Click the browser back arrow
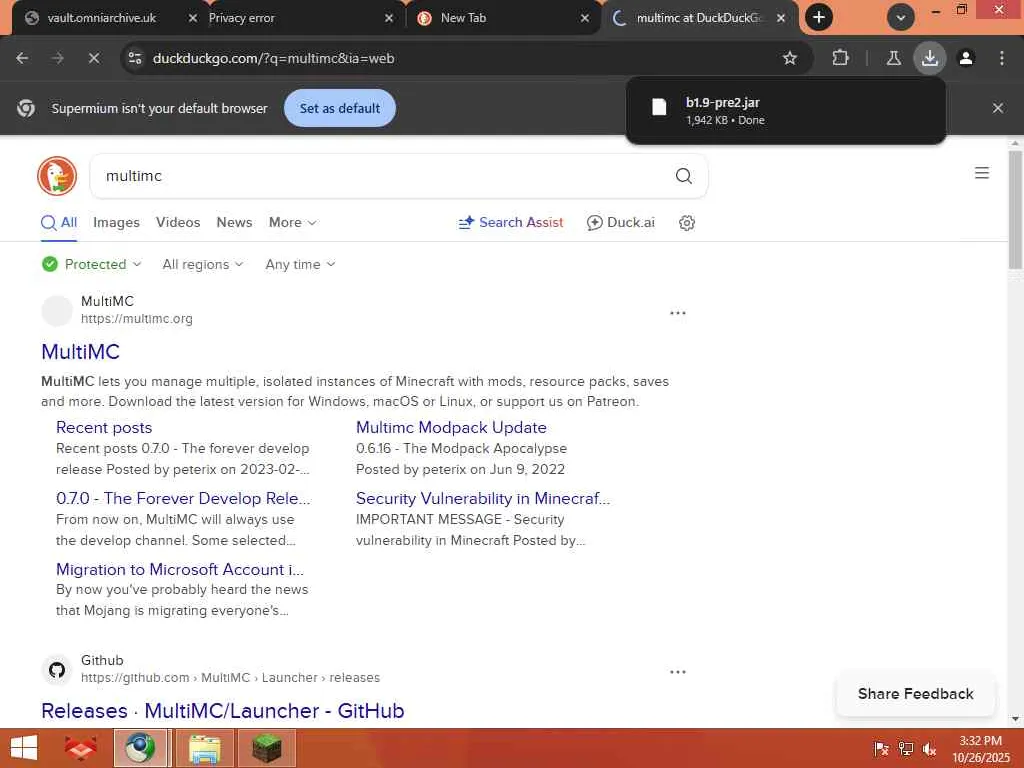The height and width of the screenshot is (768, 1024). coord(22,58)
